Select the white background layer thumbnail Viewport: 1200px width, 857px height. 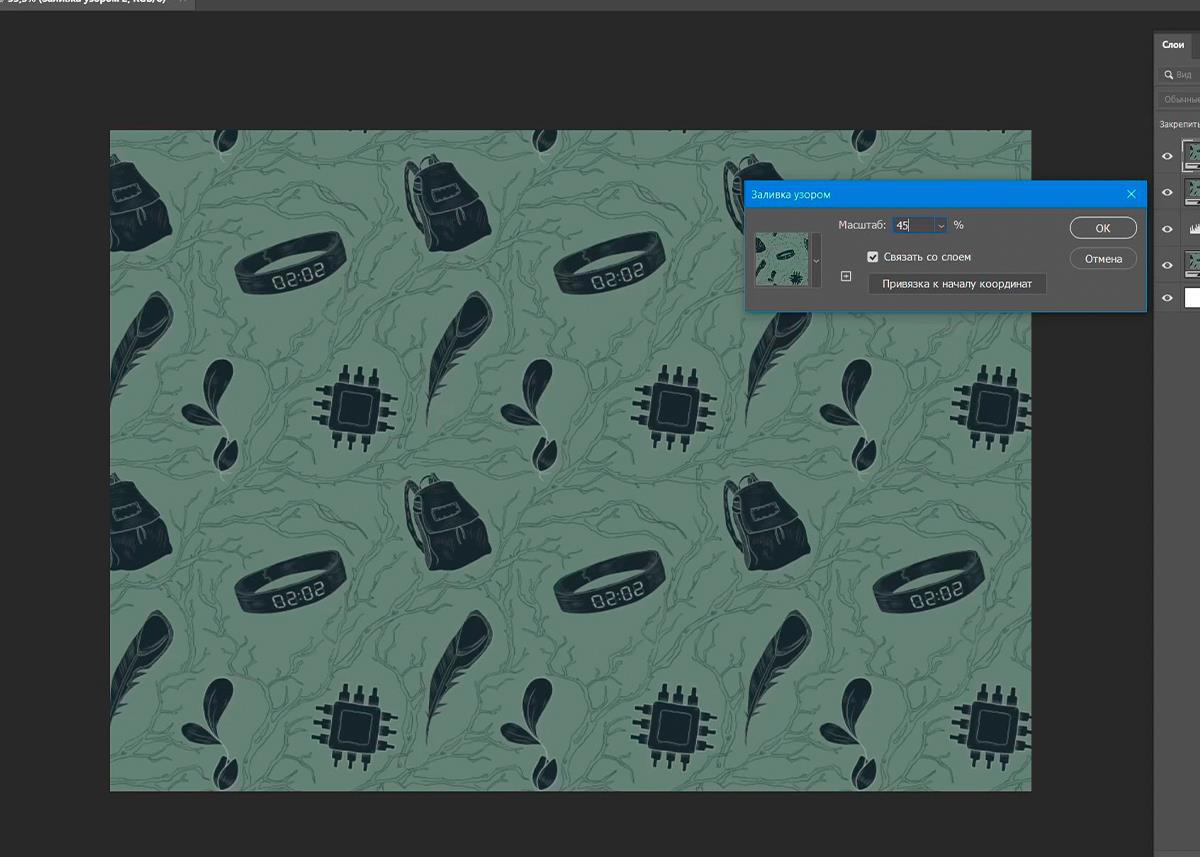[x=1192, y=298]
